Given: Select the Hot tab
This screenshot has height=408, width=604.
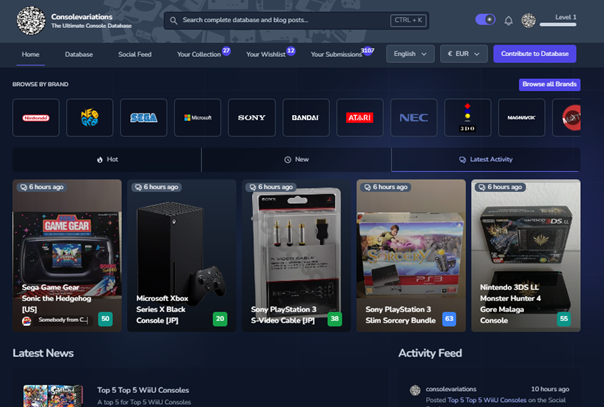Looking at the screenshot, I should [107, 160].
